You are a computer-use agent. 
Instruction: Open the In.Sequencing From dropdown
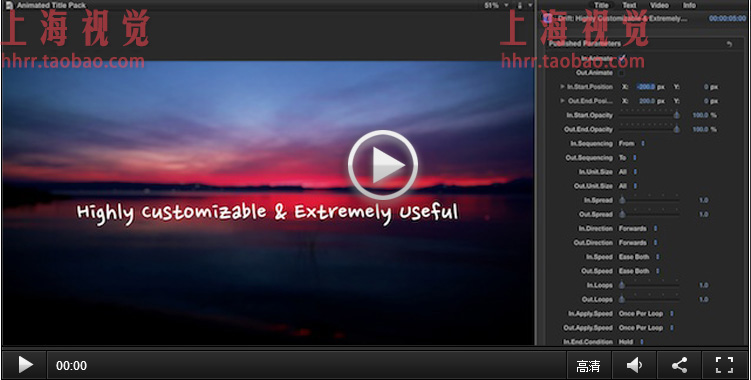click(x=632, y=143)
